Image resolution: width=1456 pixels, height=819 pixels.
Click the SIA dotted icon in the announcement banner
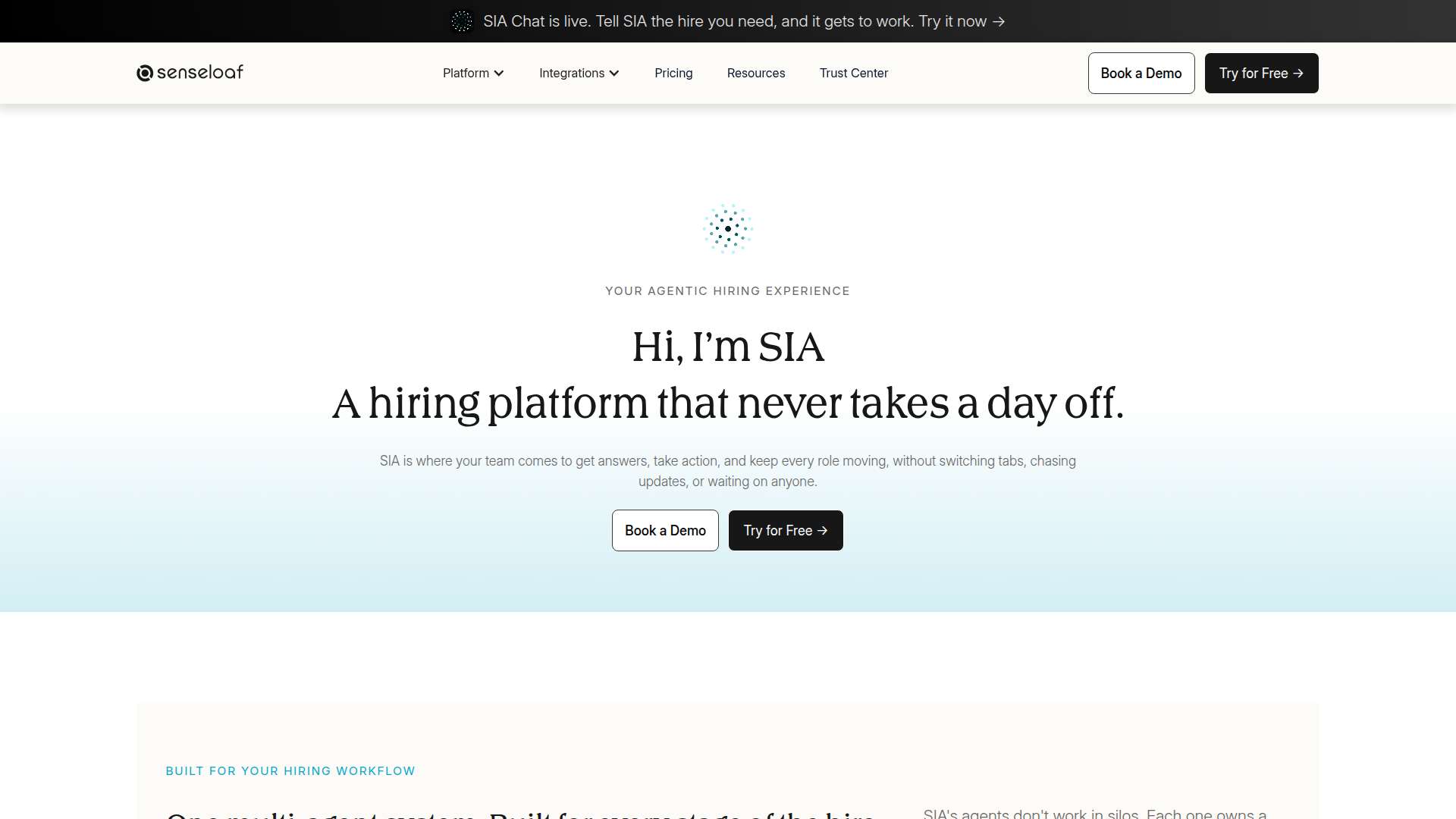click(462, 21)
